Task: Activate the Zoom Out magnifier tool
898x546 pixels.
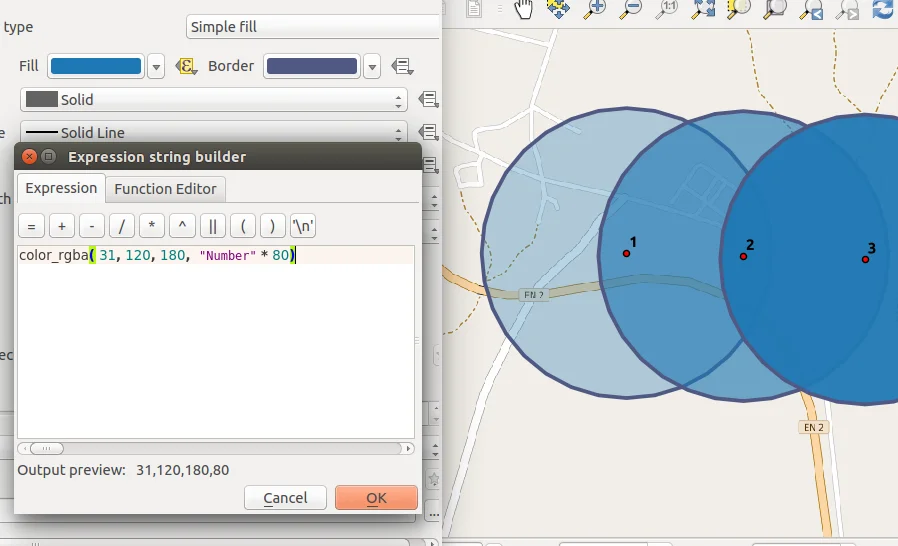Action: 630,10
